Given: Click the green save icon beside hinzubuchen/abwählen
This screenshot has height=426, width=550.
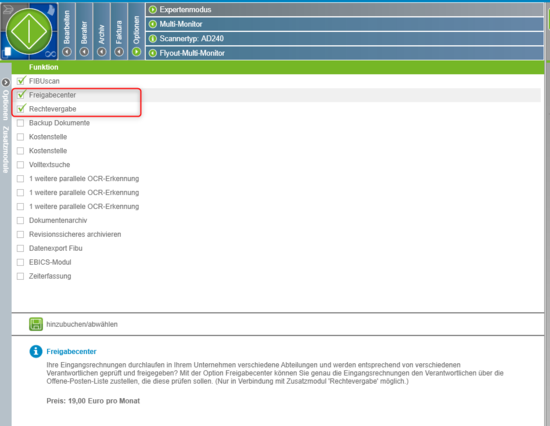Looking at the screenshot, I should (36, 324).
